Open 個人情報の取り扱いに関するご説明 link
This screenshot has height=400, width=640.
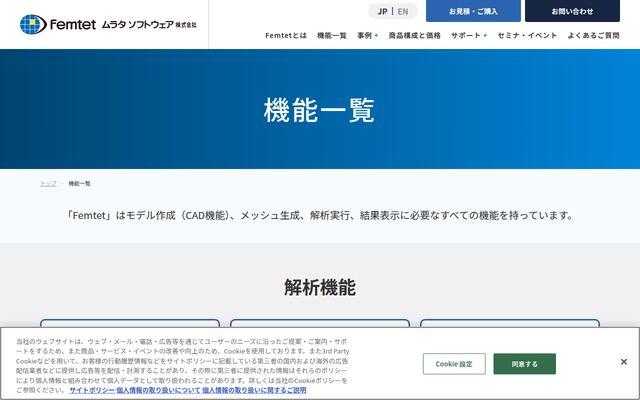254,390
